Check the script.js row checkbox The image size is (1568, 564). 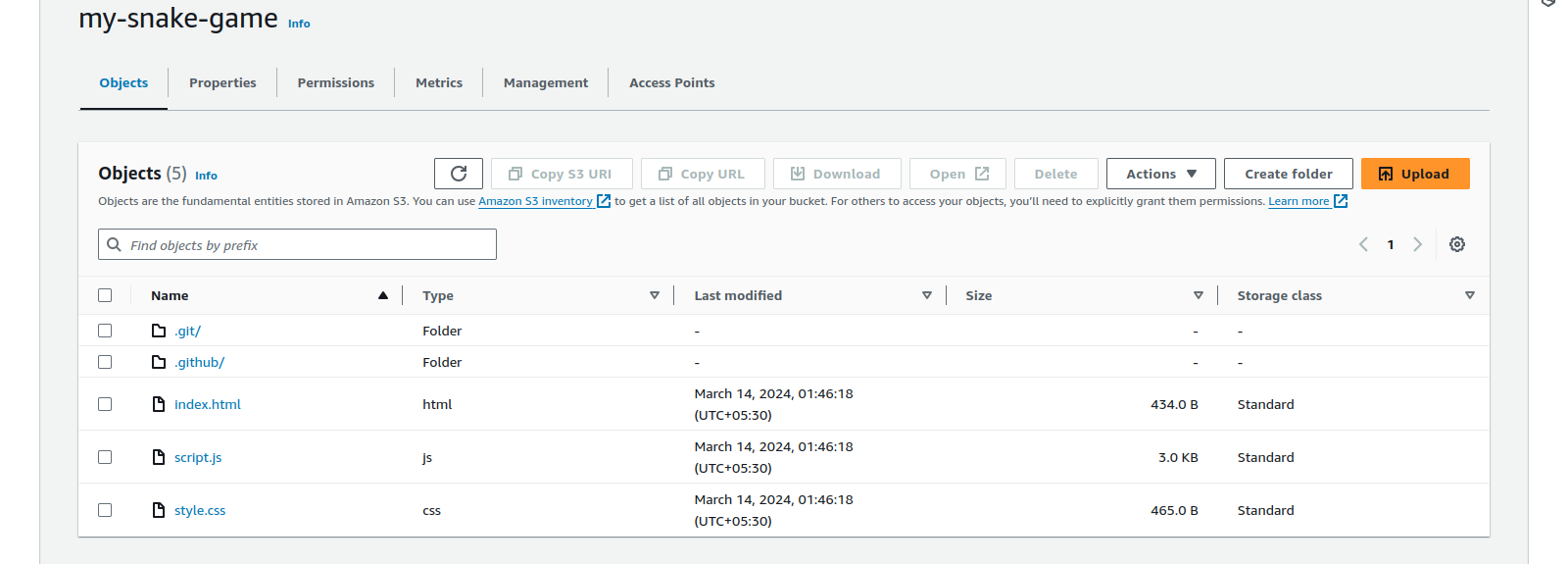[x=105, y=457]
